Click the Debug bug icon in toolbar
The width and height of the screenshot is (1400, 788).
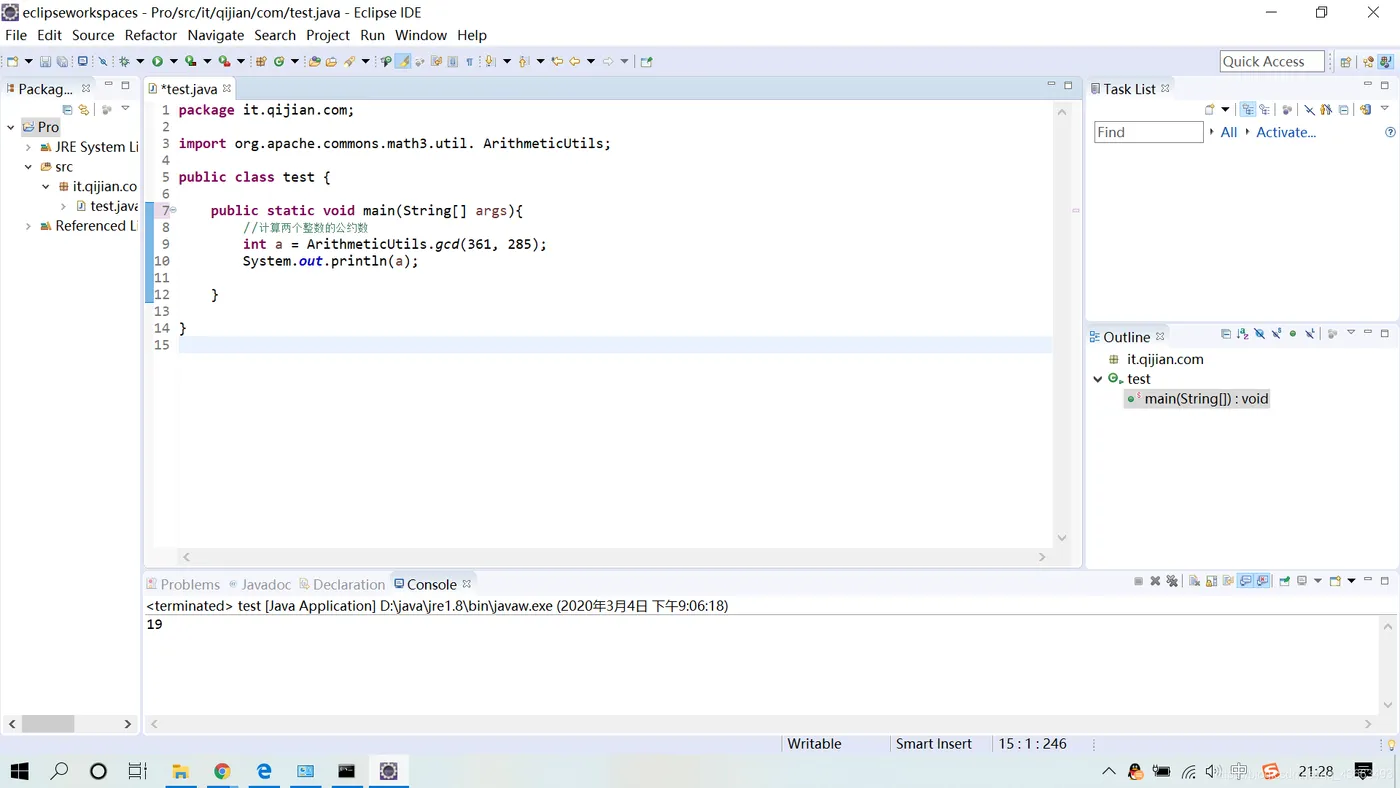(124, 61)
